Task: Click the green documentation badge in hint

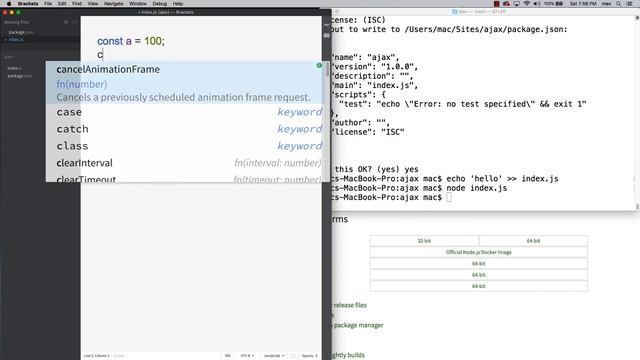Action: 319,65
